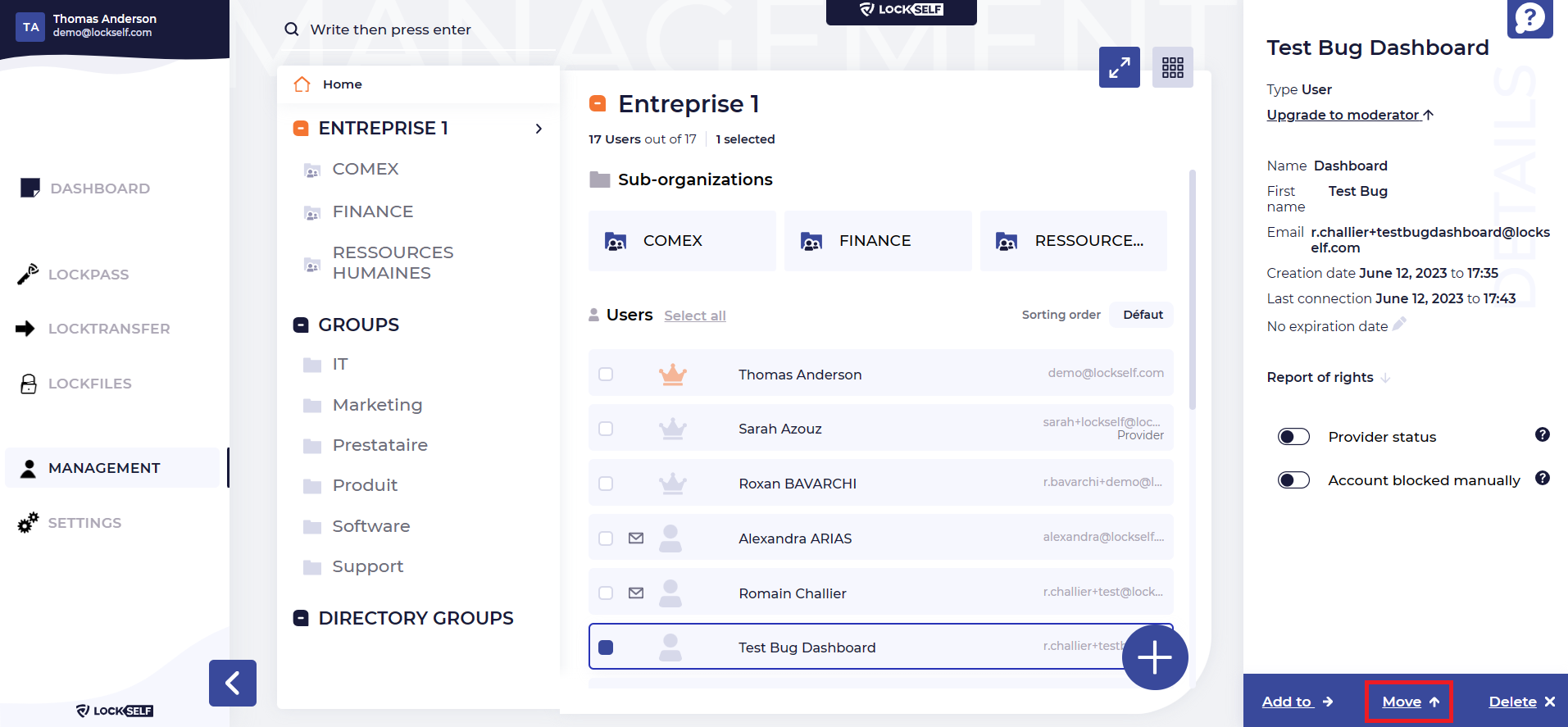
Task: Click the TA user avatar
Action: pyautogui.click(x=30, y=27)
